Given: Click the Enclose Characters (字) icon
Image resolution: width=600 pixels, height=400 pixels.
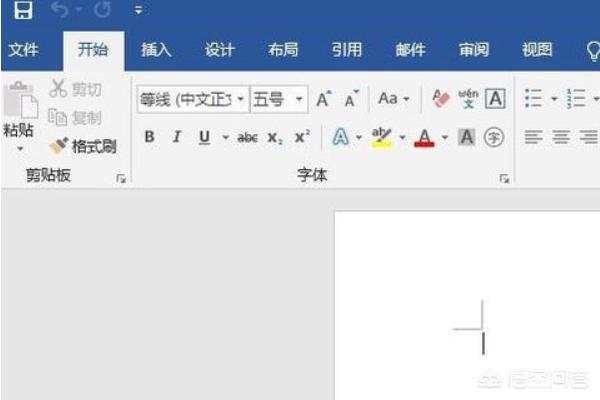Looking at the screenshot, I should tap(493, 137).
